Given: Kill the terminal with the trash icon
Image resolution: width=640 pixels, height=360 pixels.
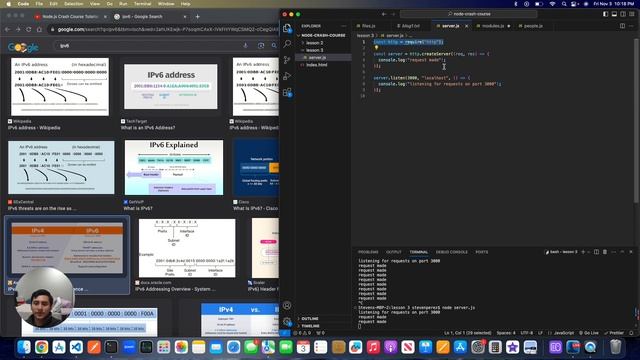Looking at the screenshot, I should click(605, 252).
